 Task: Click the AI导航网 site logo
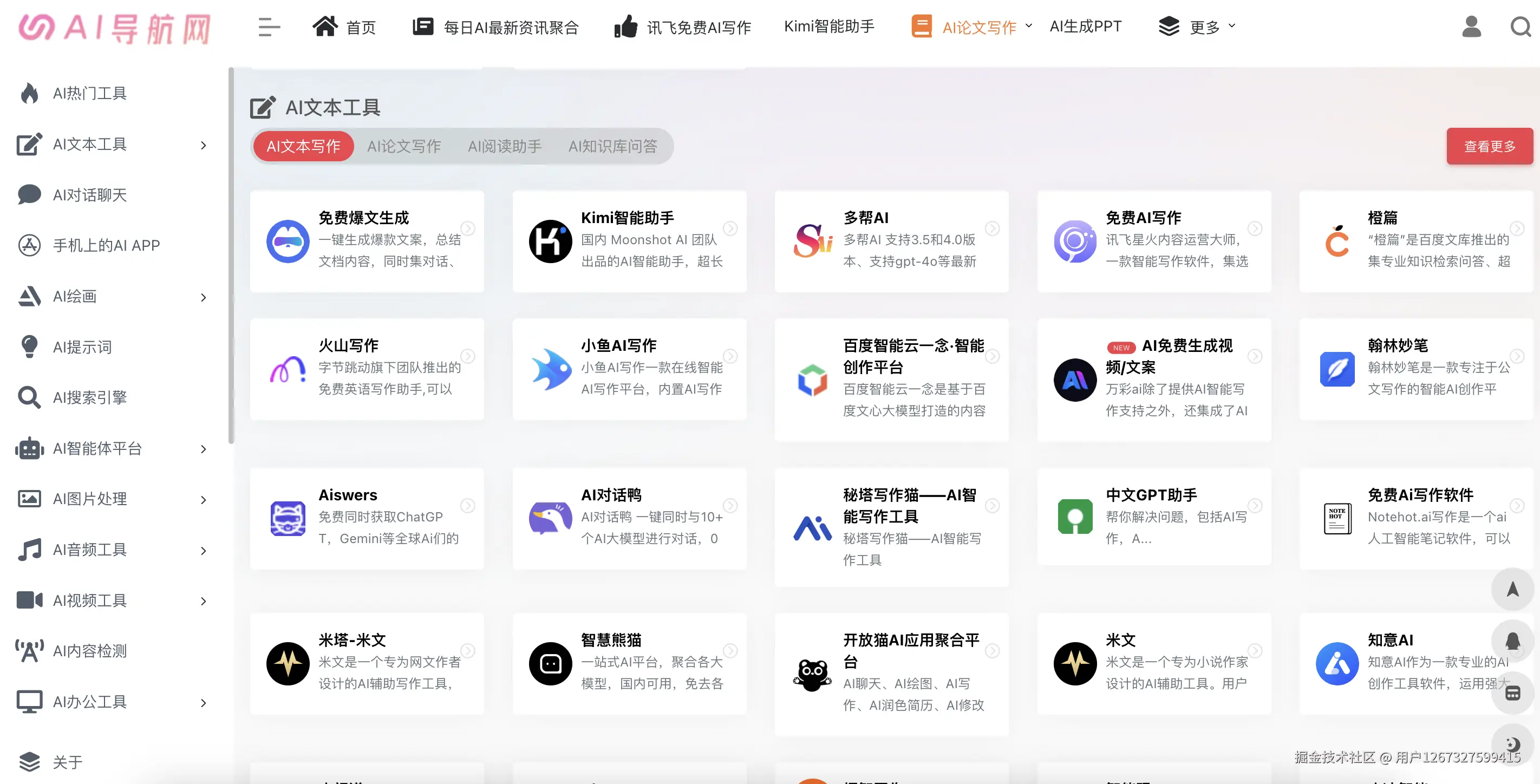coord(115,29)
